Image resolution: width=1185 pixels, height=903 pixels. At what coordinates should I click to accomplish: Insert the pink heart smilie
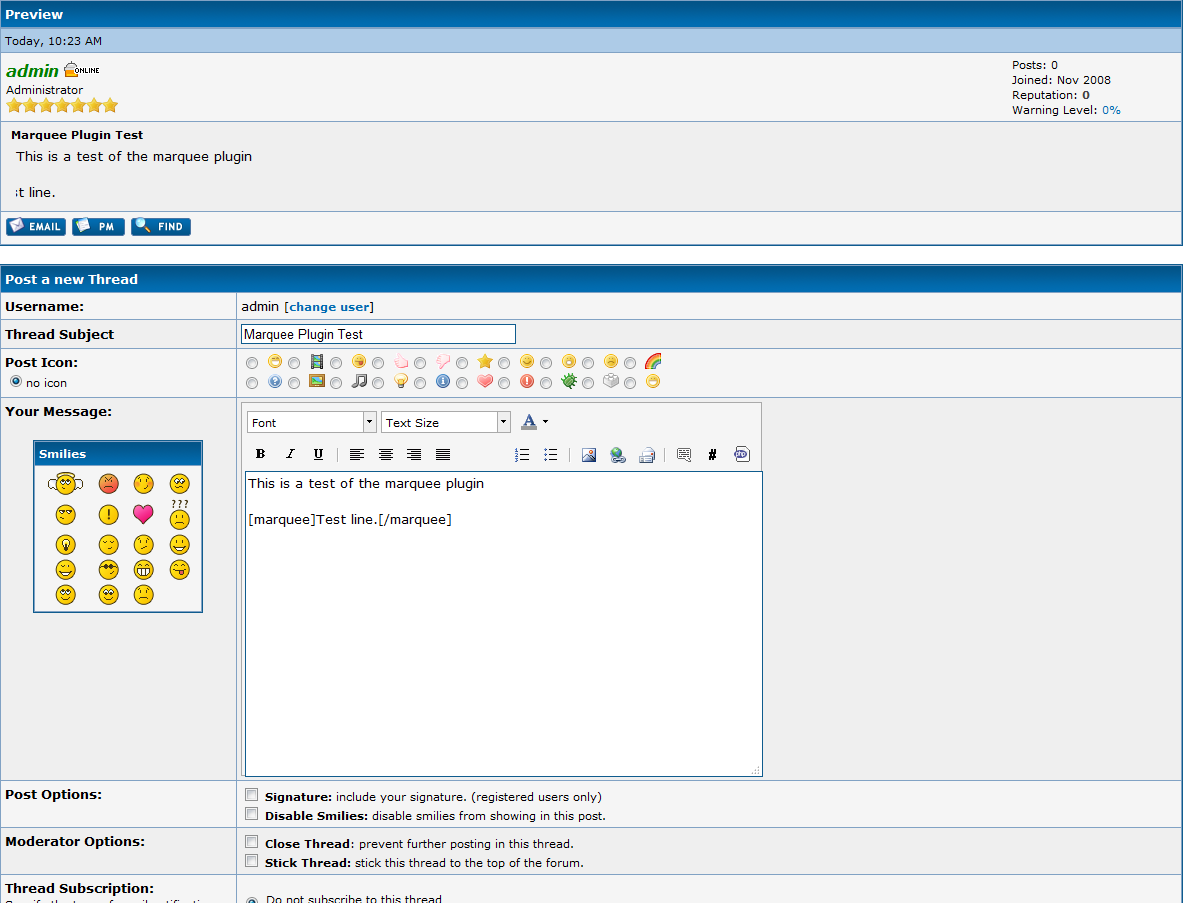tap(143, 514)
